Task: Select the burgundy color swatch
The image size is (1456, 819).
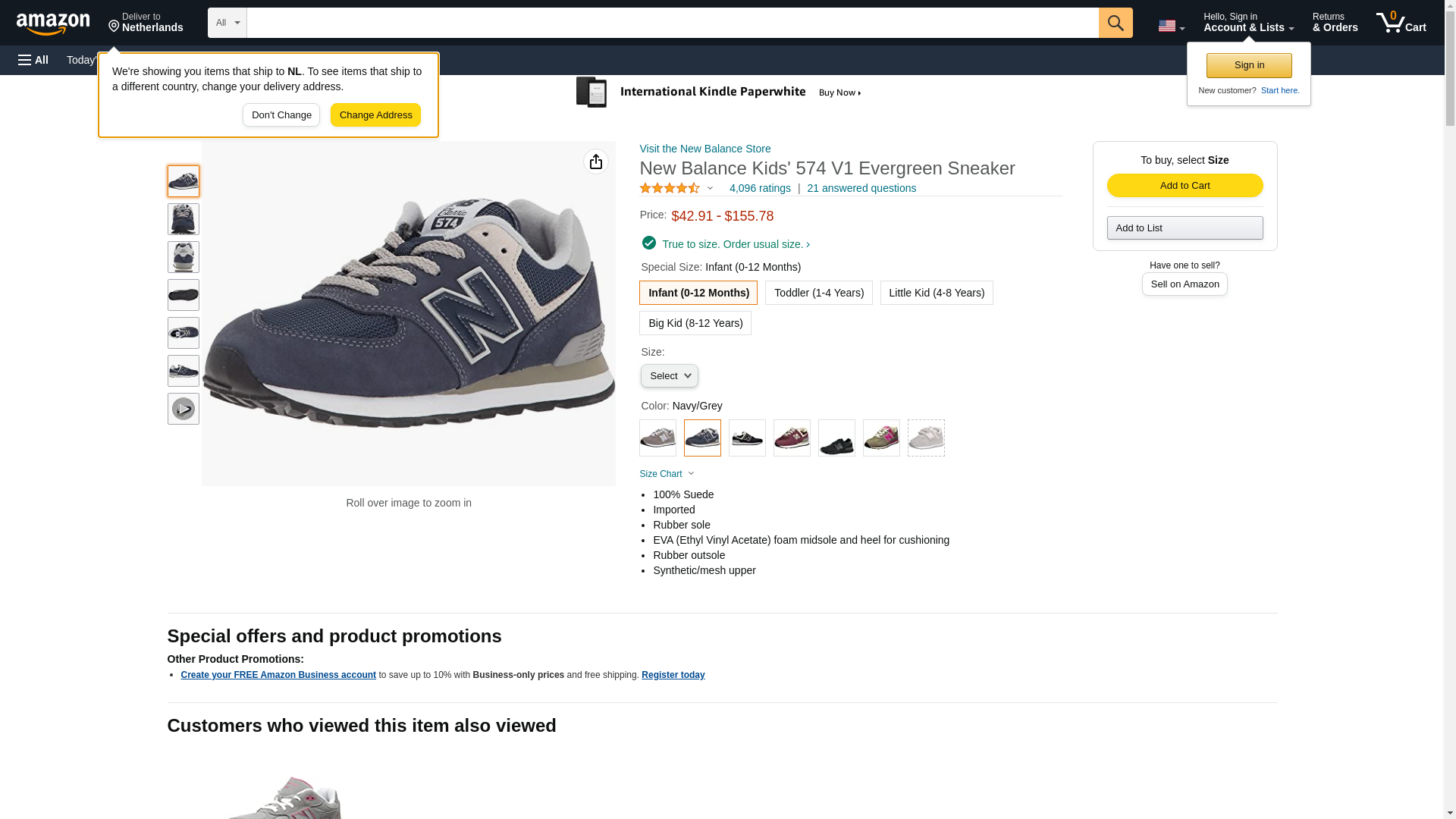Action: [x=791, y=438]
